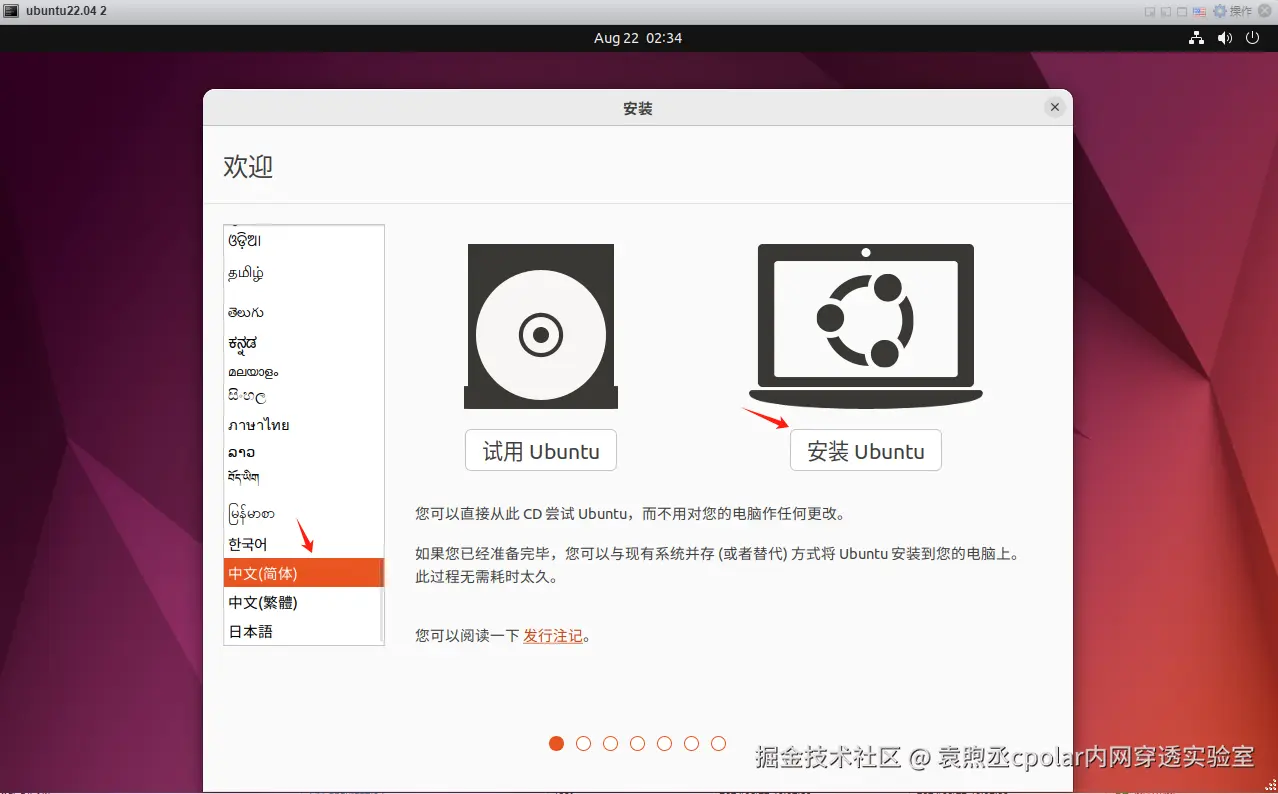This screenshot has width=1278, height=794.
Task: Select ภาษาไทย in the language list
Action: coord(304,424)
